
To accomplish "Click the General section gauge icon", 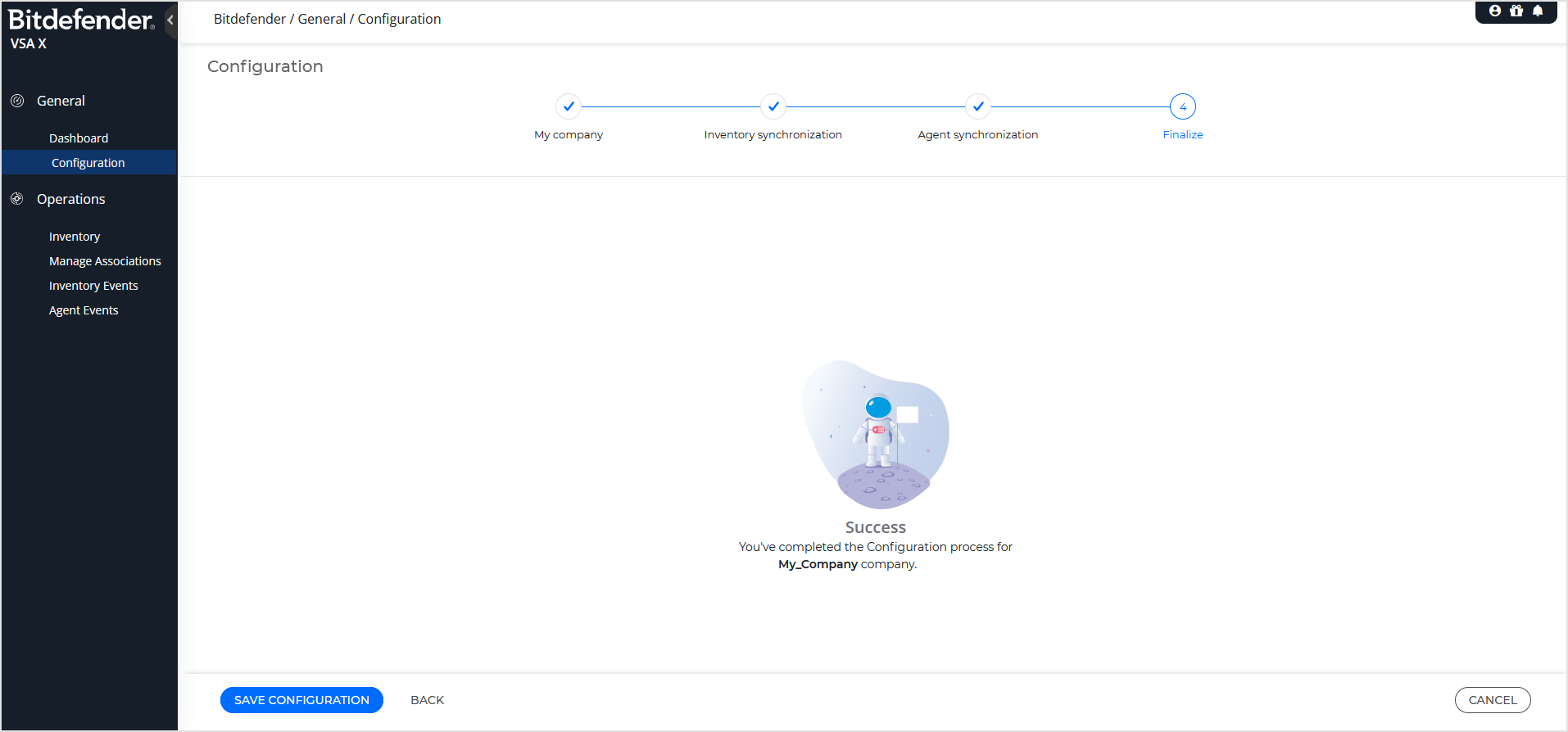I will pos(17,101).
